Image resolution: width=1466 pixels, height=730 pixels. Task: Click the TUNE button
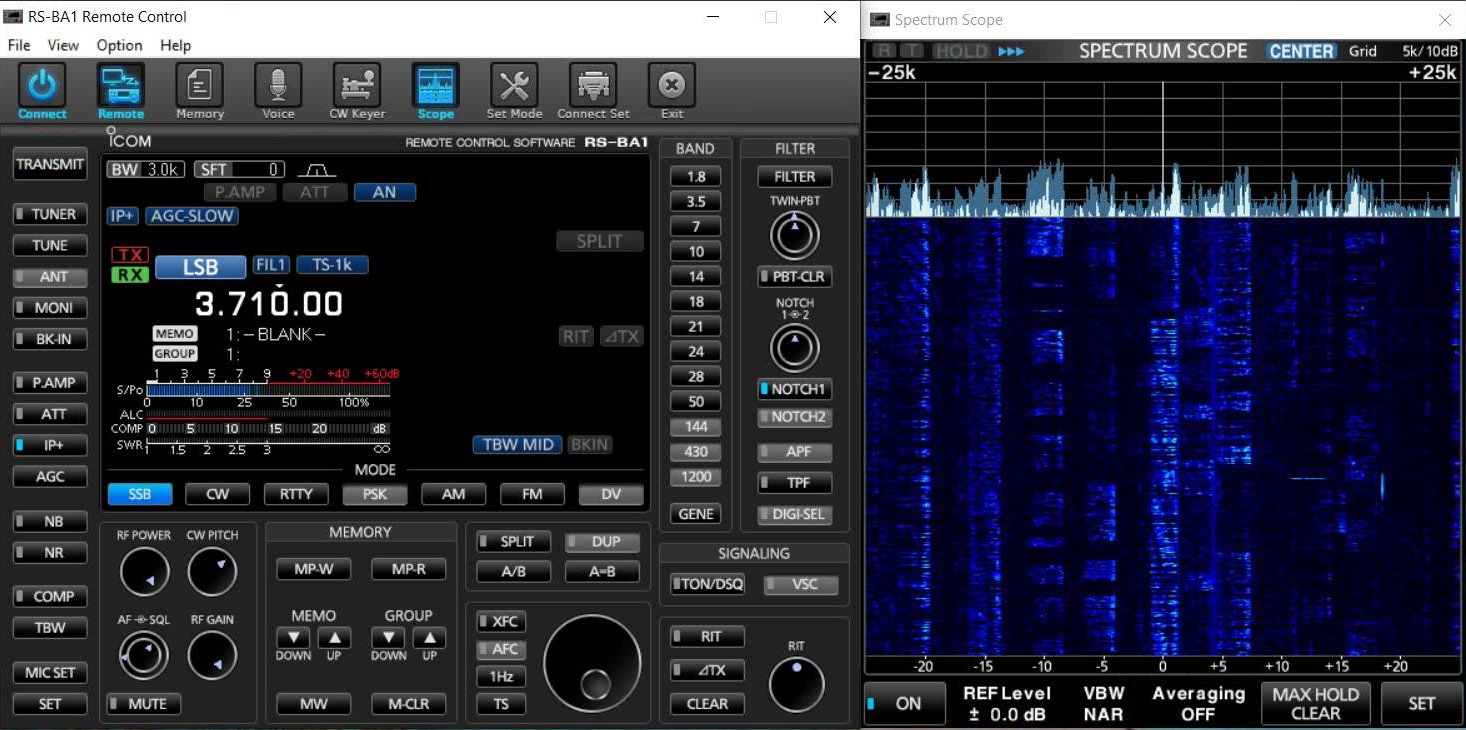50,245
